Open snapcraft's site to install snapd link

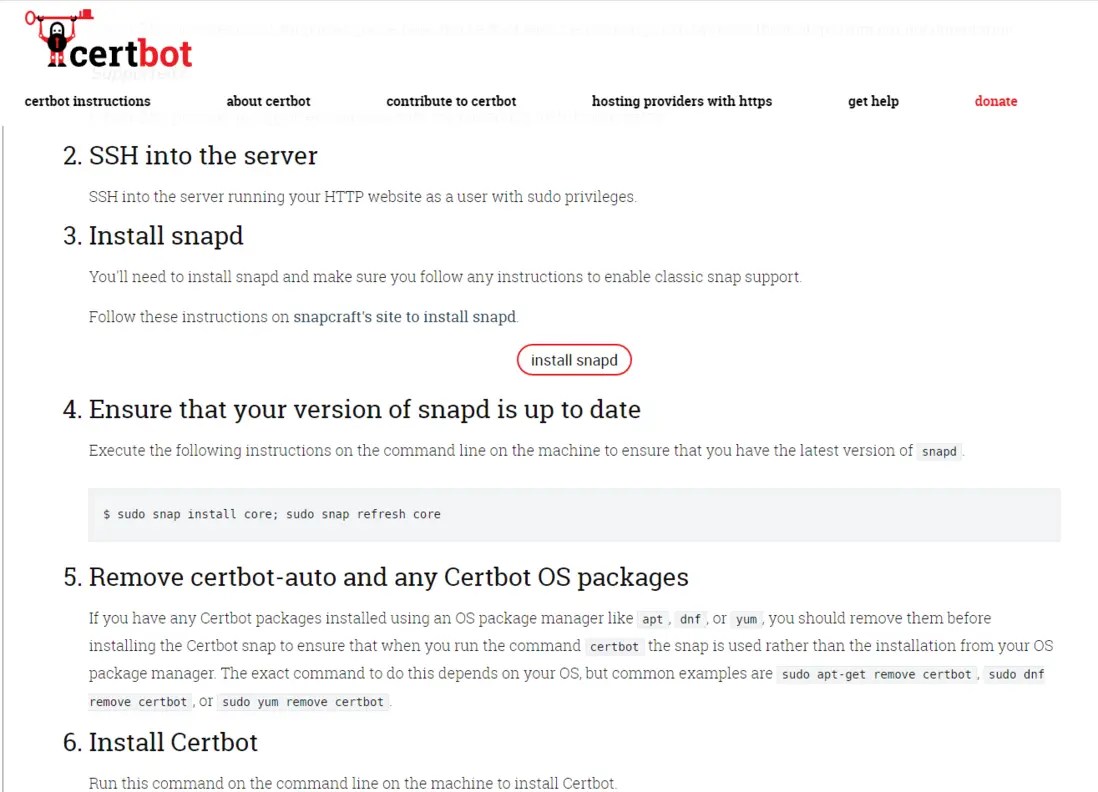click(403, 316)
